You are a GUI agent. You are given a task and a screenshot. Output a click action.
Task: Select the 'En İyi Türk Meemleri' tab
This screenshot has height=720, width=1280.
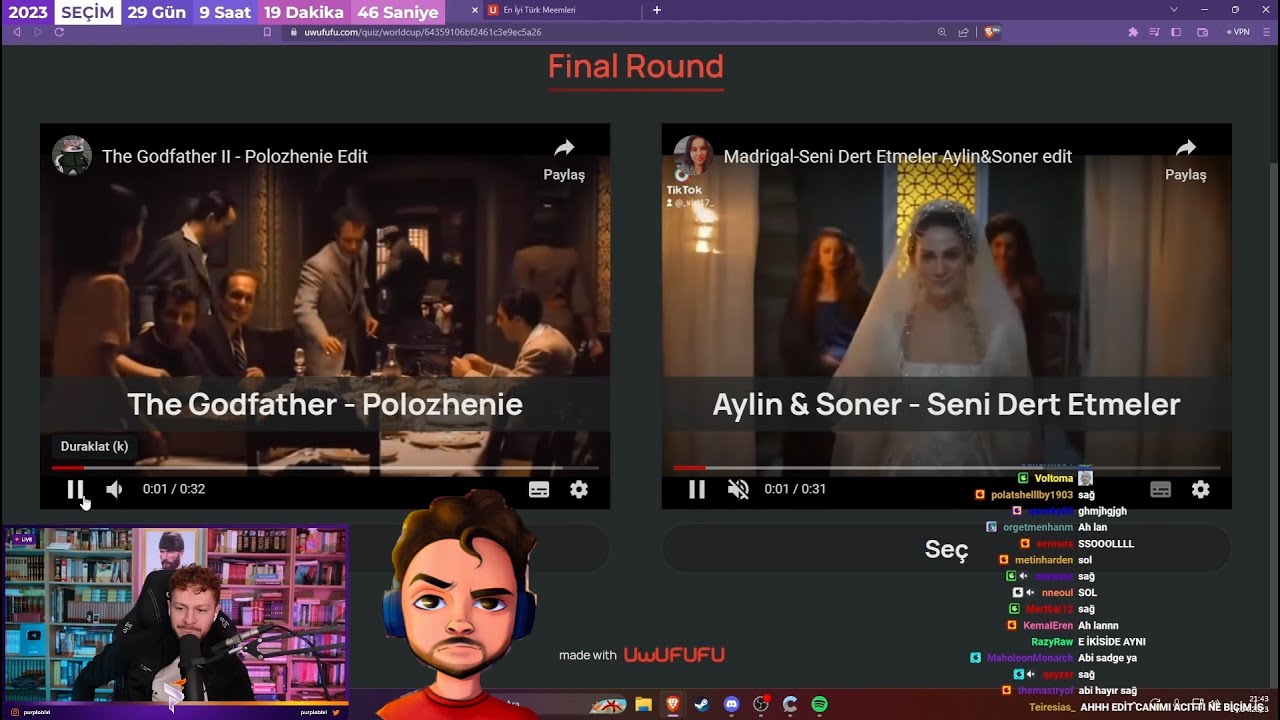point(563,10)
